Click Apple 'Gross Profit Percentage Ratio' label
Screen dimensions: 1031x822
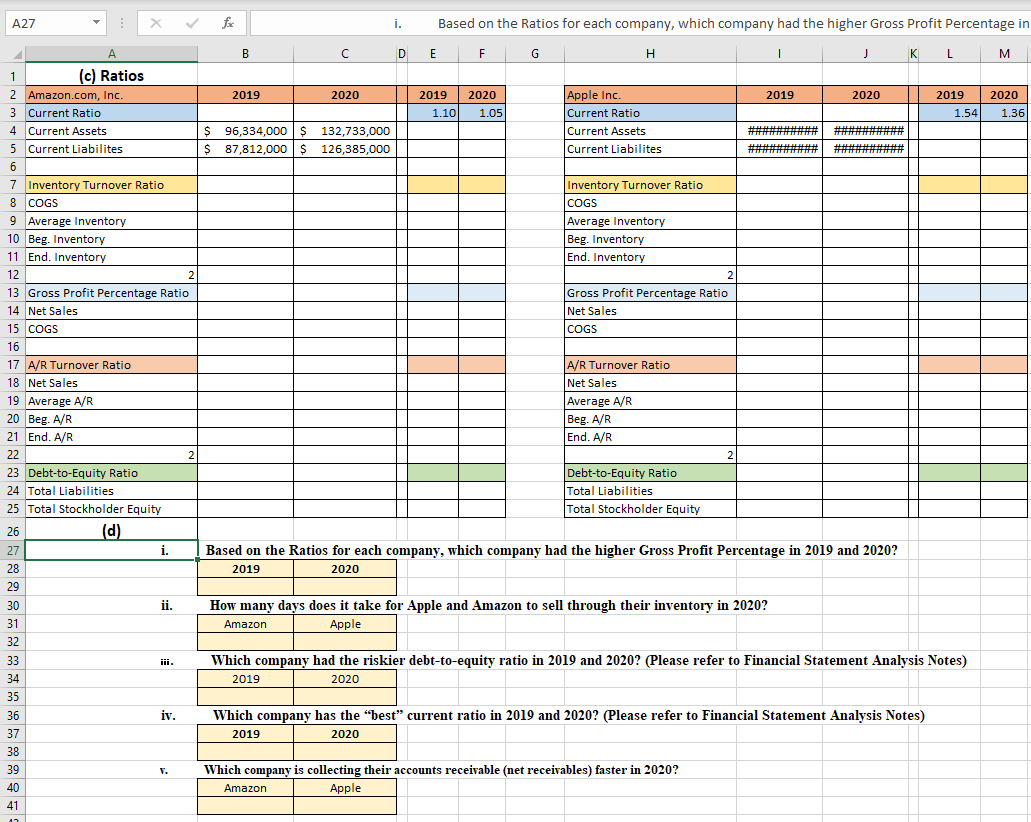(x=650, y=293)
